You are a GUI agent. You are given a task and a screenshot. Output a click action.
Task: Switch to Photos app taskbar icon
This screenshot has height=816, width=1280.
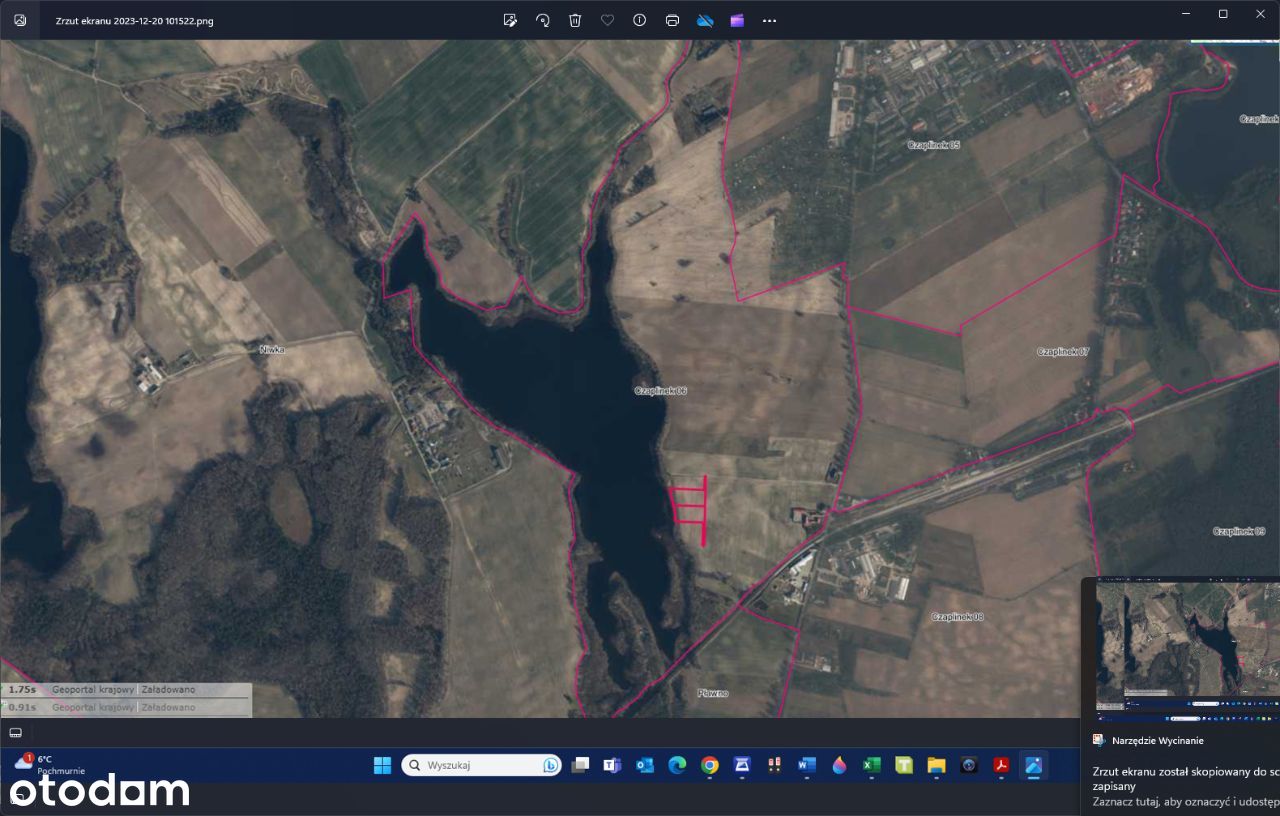tap(1033, 765)
